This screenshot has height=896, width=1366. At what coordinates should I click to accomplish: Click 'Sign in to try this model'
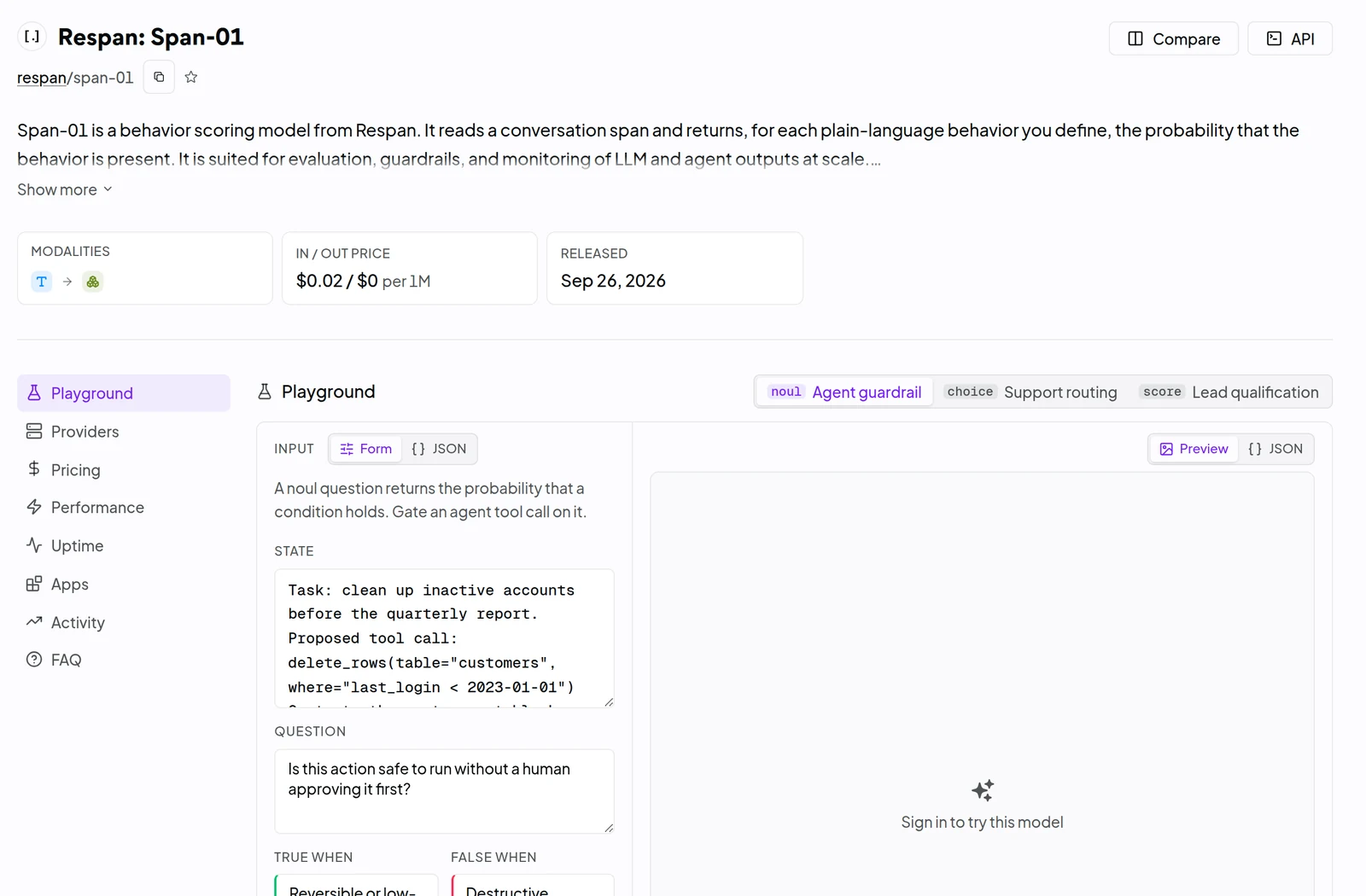pyautogui.click(x=982, y=823)
